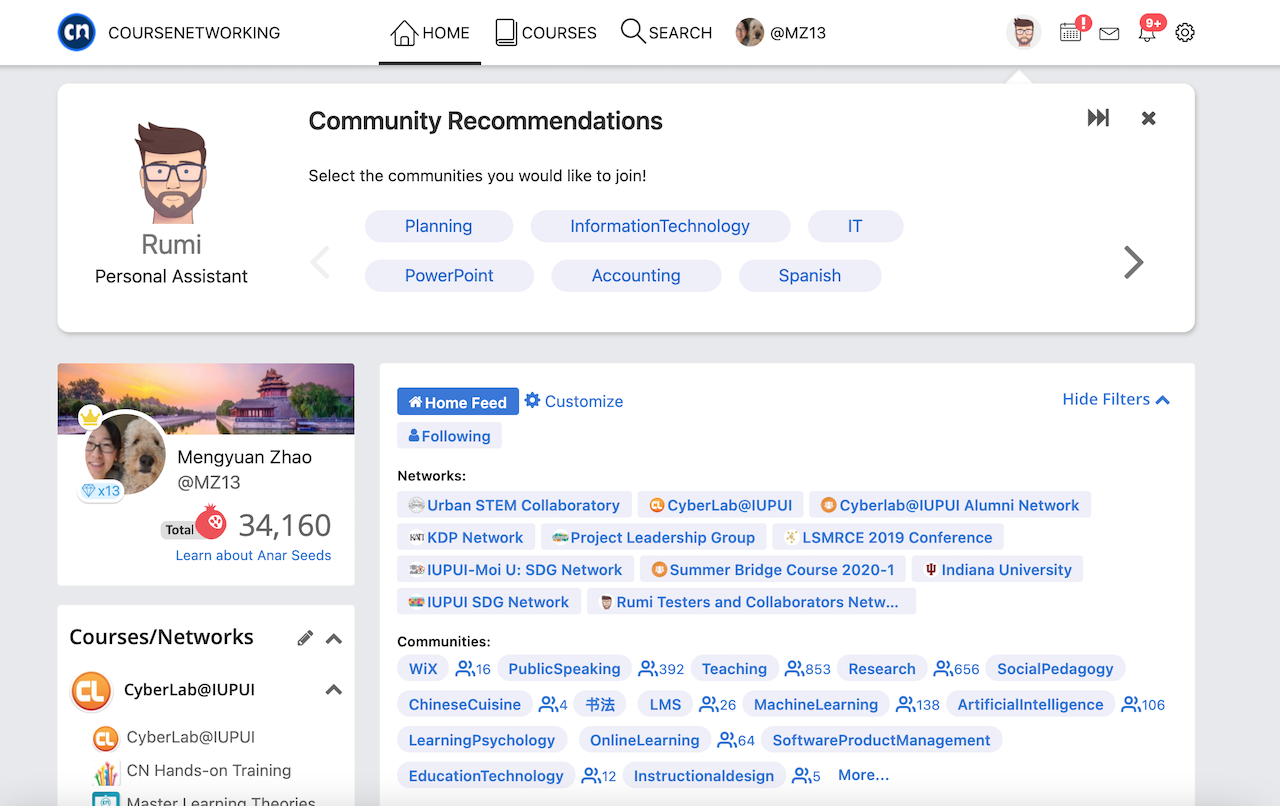
Task: Skip recommendations with the fast-forward icon
Action: tap(1098, 118)
